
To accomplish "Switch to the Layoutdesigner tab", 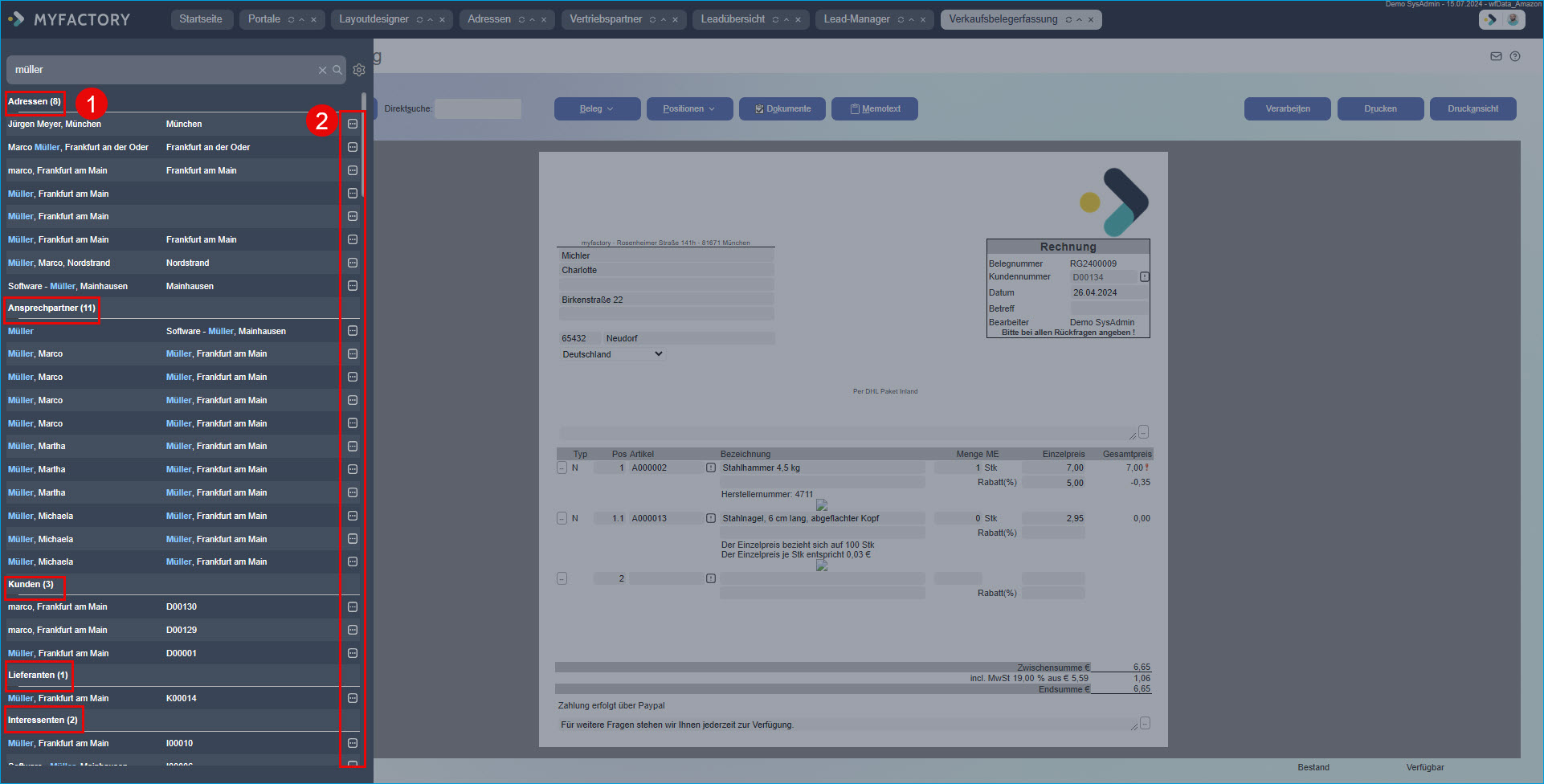I will point(374,19).
